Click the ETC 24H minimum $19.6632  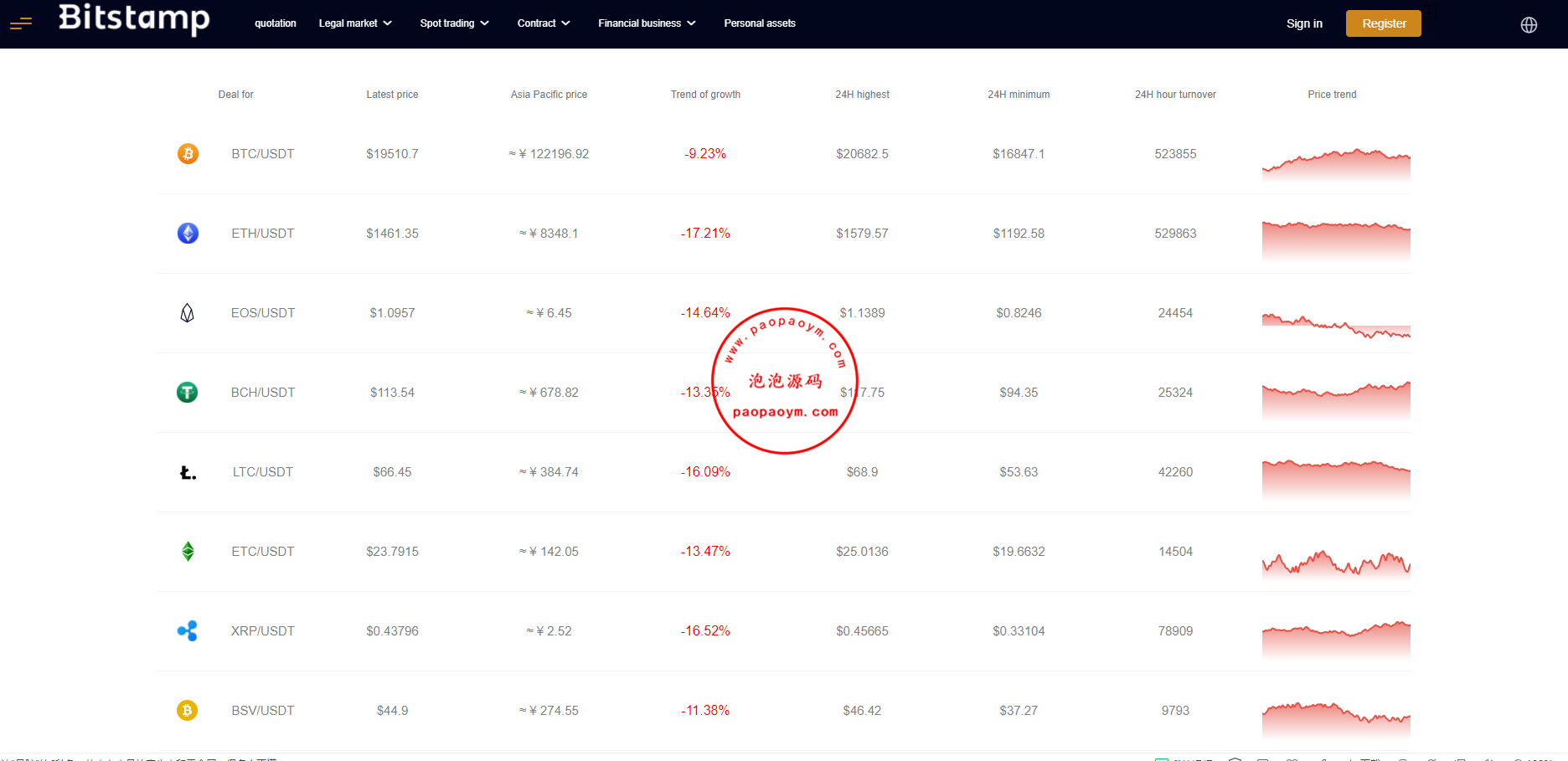pos(1019,552)
